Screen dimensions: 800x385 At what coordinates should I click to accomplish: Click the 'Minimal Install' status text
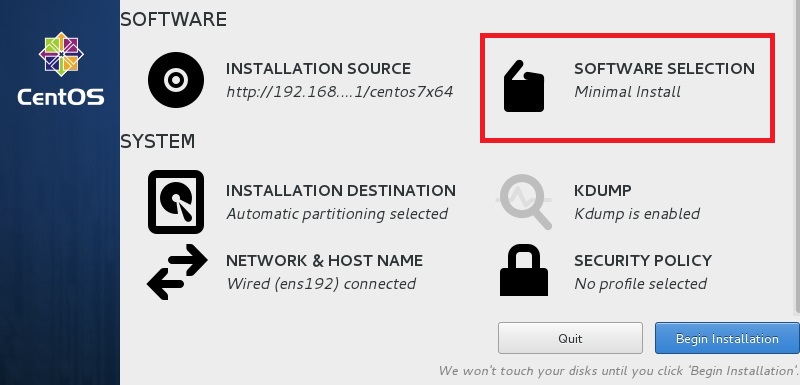tap(628, 92)
